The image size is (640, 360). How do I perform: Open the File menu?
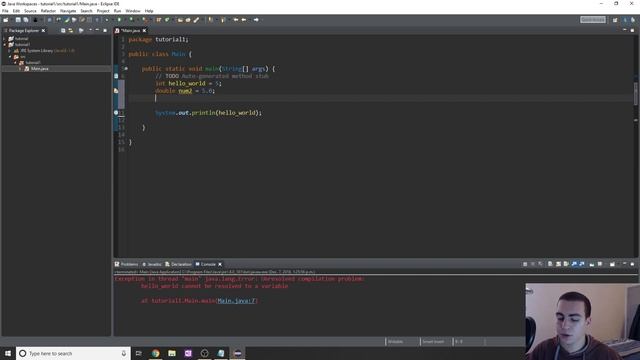[x=5, y=11]
